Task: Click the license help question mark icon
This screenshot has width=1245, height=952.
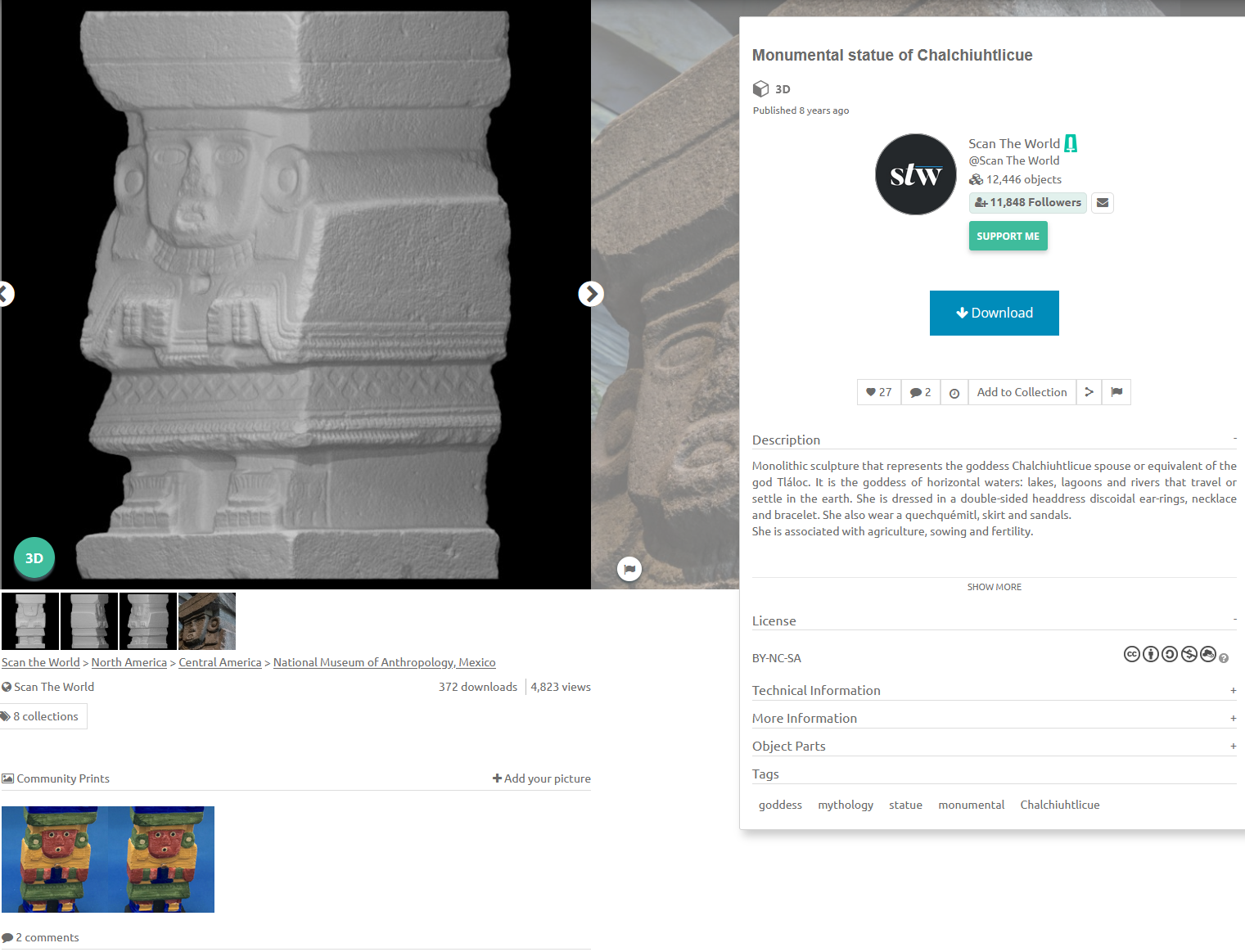Action: point(1224,658)
